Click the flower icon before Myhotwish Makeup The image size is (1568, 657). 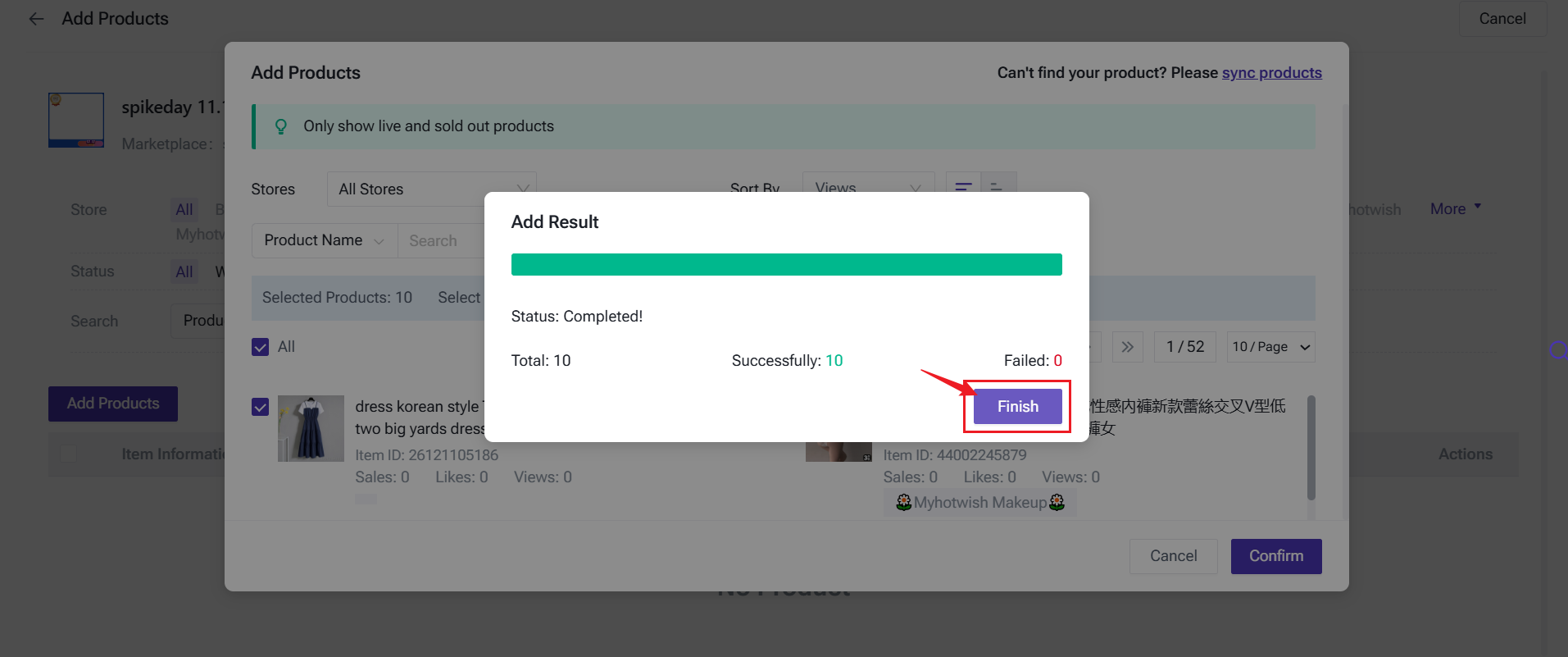point(903,502)
